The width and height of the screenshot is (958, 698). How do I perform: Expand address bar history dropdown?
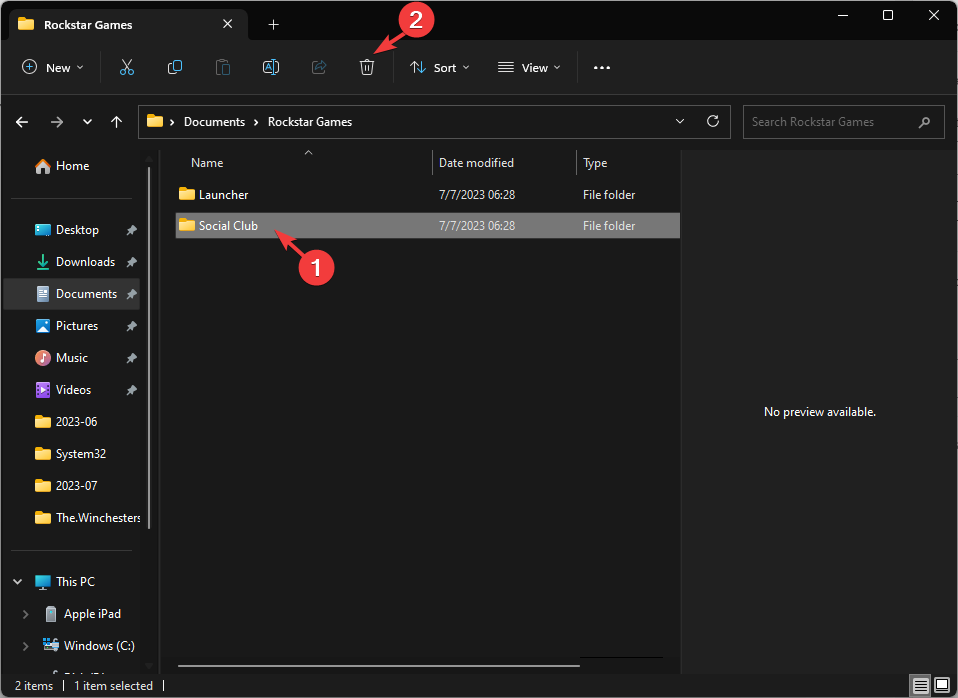(x=679, y=122)
